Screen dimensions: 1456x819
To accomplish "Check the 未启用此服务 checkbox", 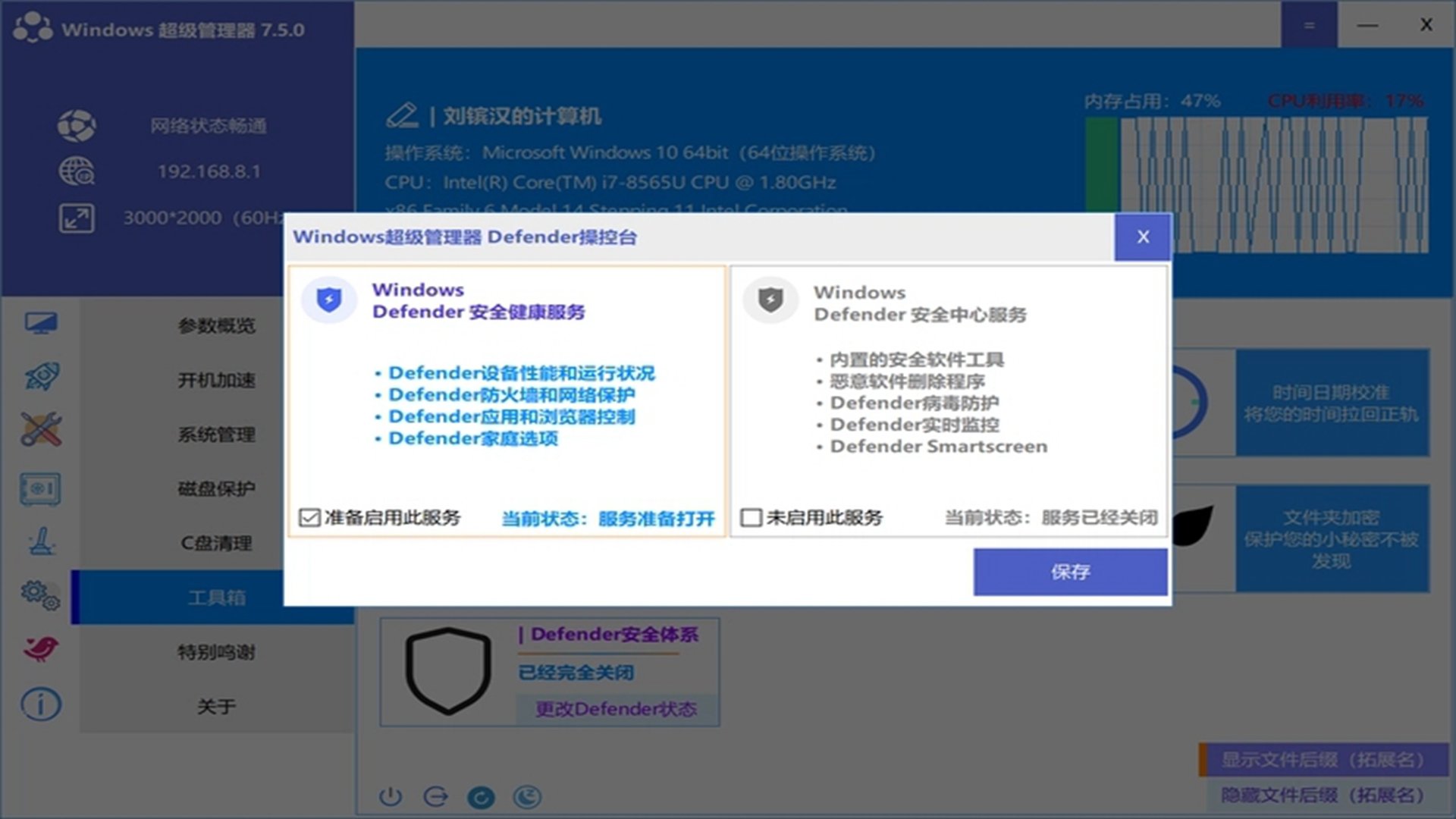I will coord(751,518).
